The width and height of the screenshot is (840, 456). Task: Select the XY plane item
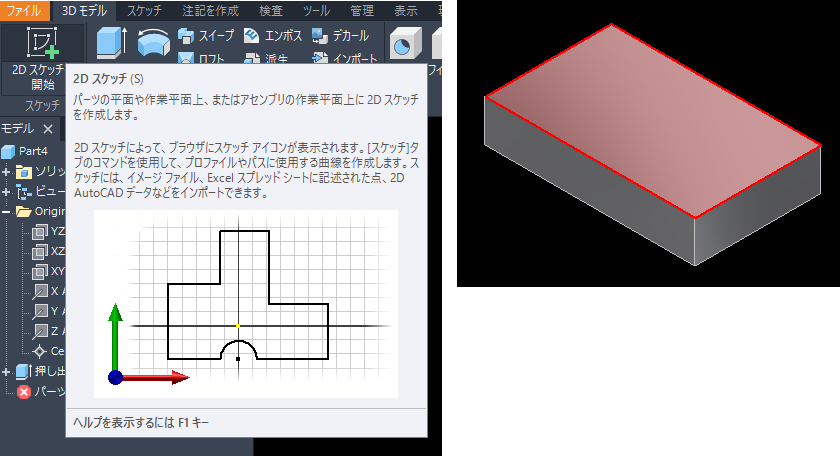[x=48, y=271]
